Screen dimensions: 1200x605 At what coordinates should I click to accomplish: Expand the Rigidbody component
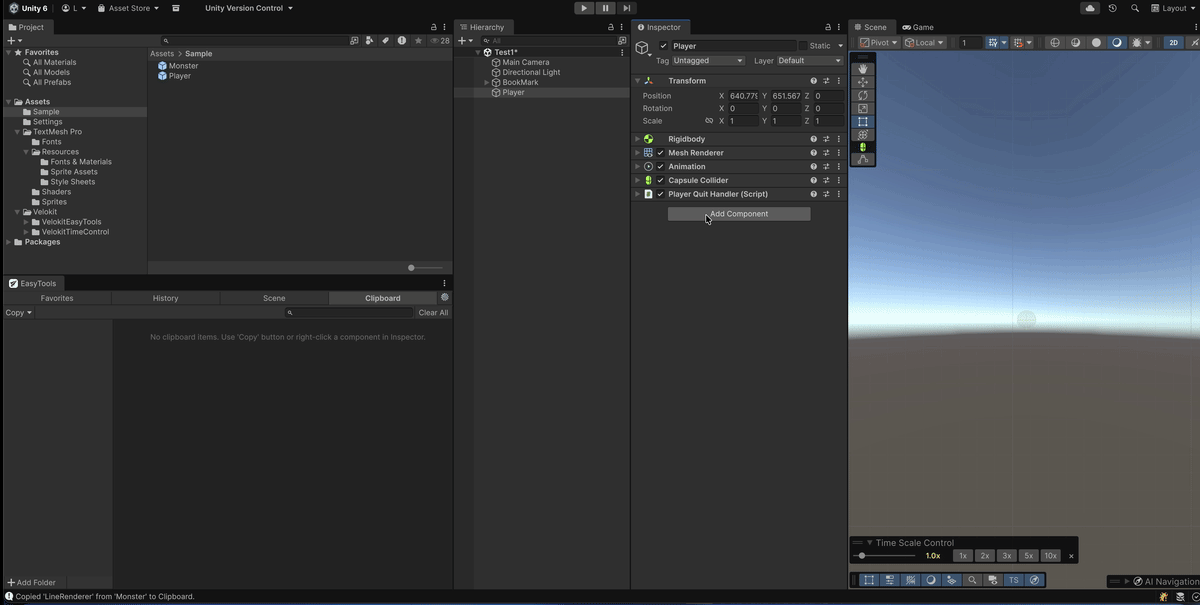637,139
